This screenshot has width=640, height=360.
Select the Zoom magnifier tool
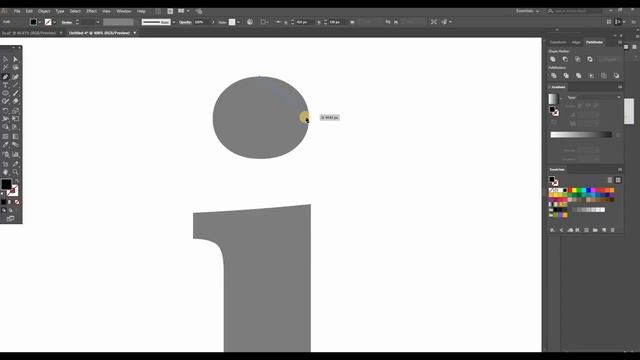pos(16,172)
